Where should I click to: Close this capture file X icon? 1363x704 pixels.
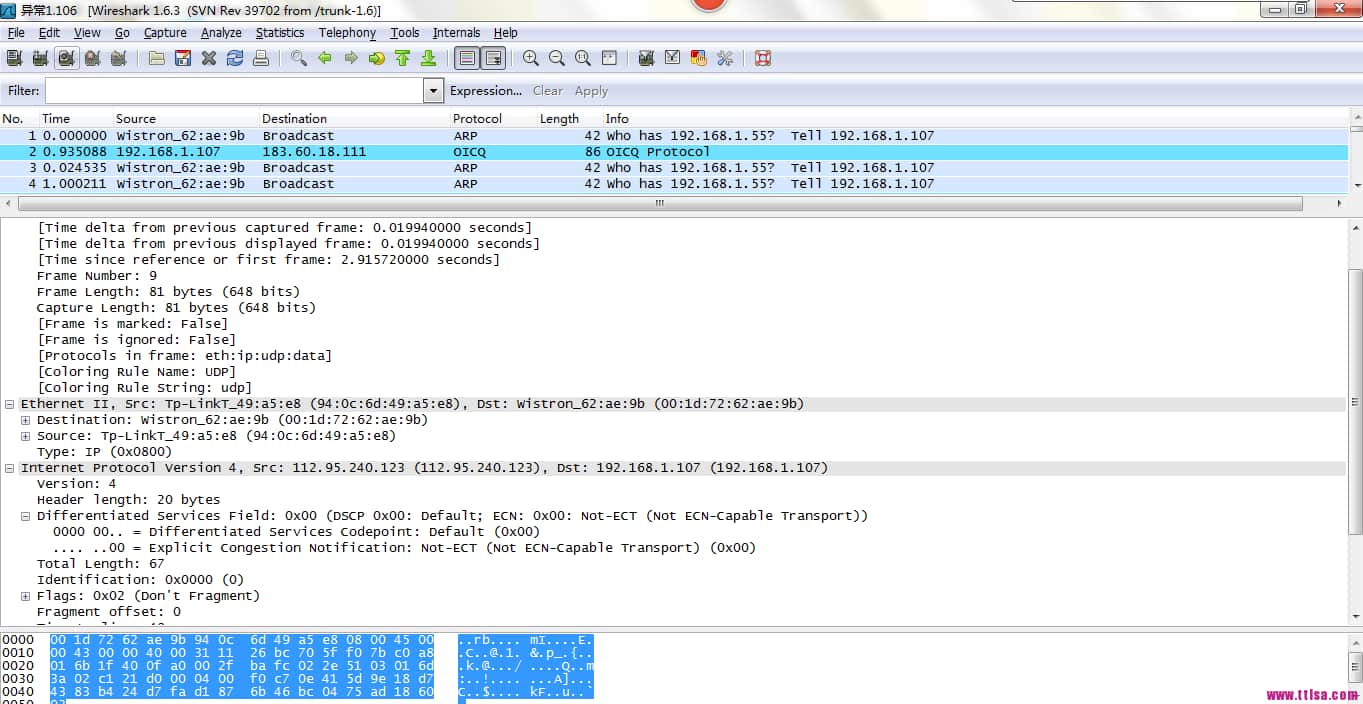(x=209, y=58)
